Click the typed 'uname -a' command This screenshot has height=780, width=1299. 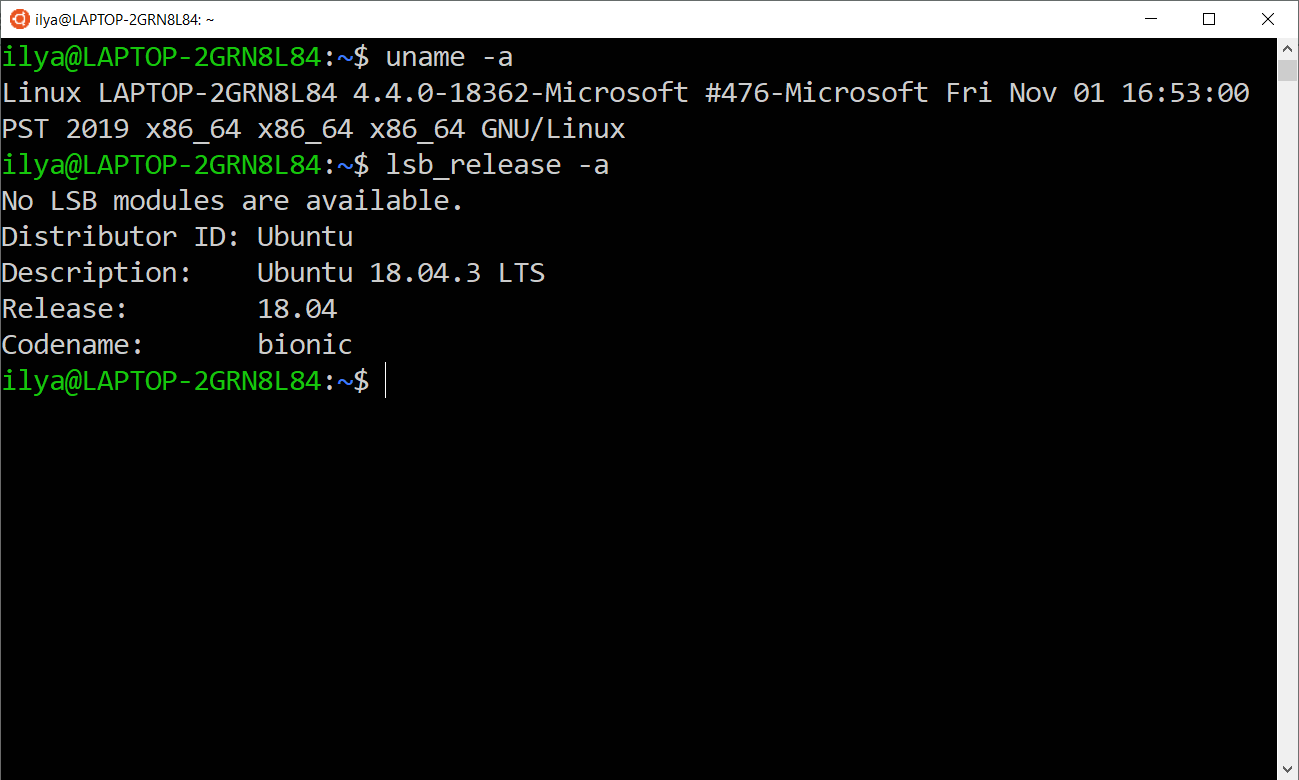pos(449,57)
